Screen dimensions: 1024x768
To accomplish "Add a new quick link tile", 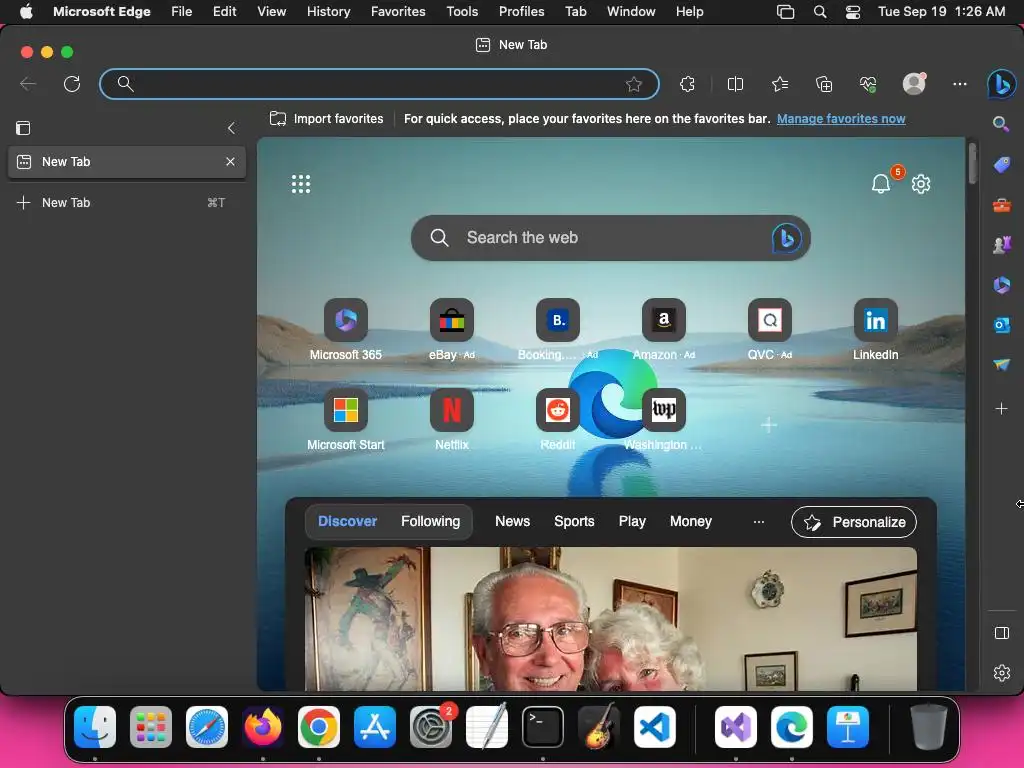I will [x=769, y=424].
